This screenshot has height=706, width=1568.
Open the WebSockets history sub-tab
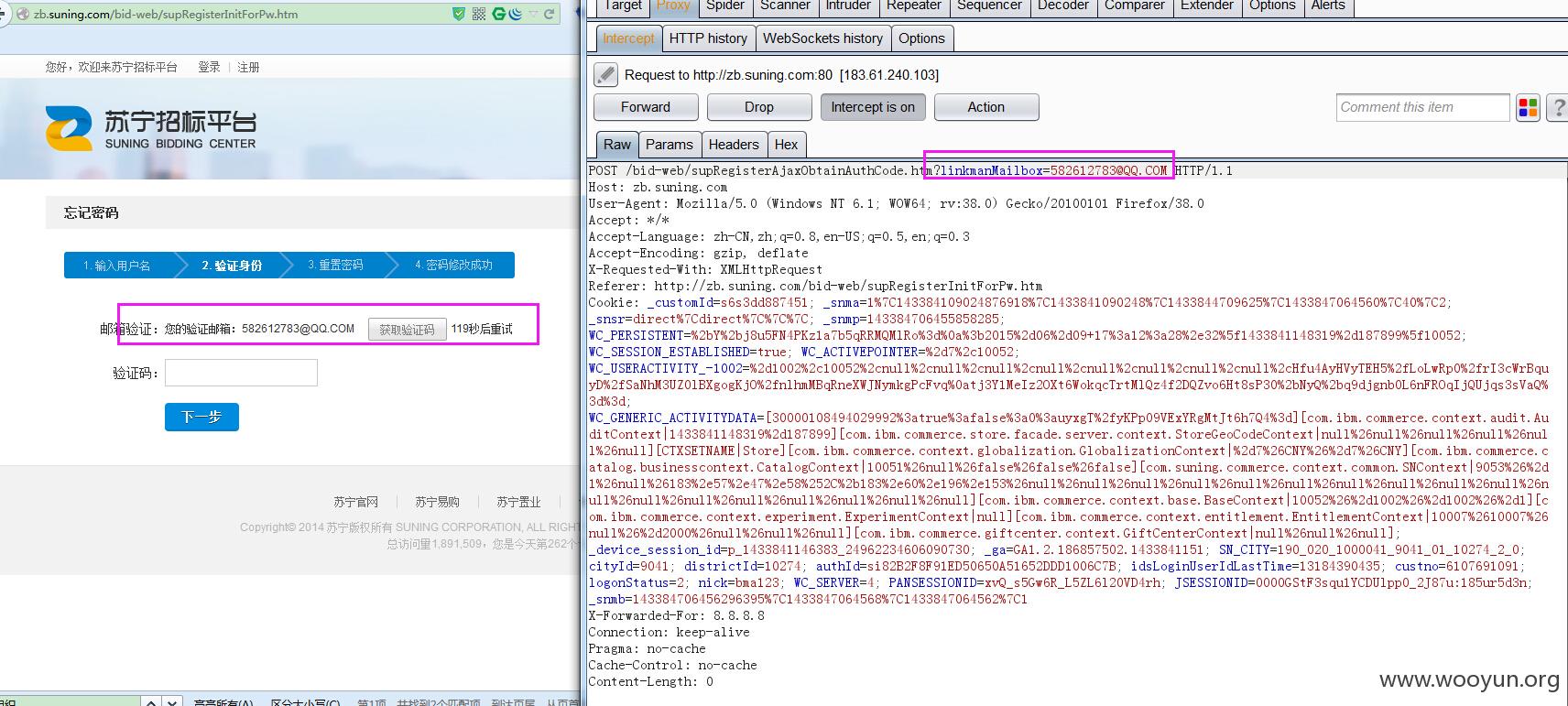click(822, 38)
